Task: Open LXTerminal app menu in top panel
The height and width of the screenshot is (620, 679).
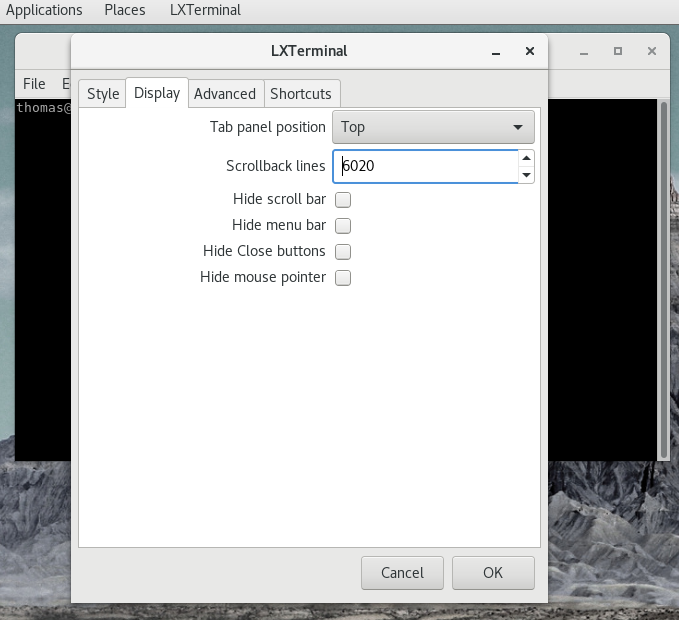Action: click(x=205, y=10)
